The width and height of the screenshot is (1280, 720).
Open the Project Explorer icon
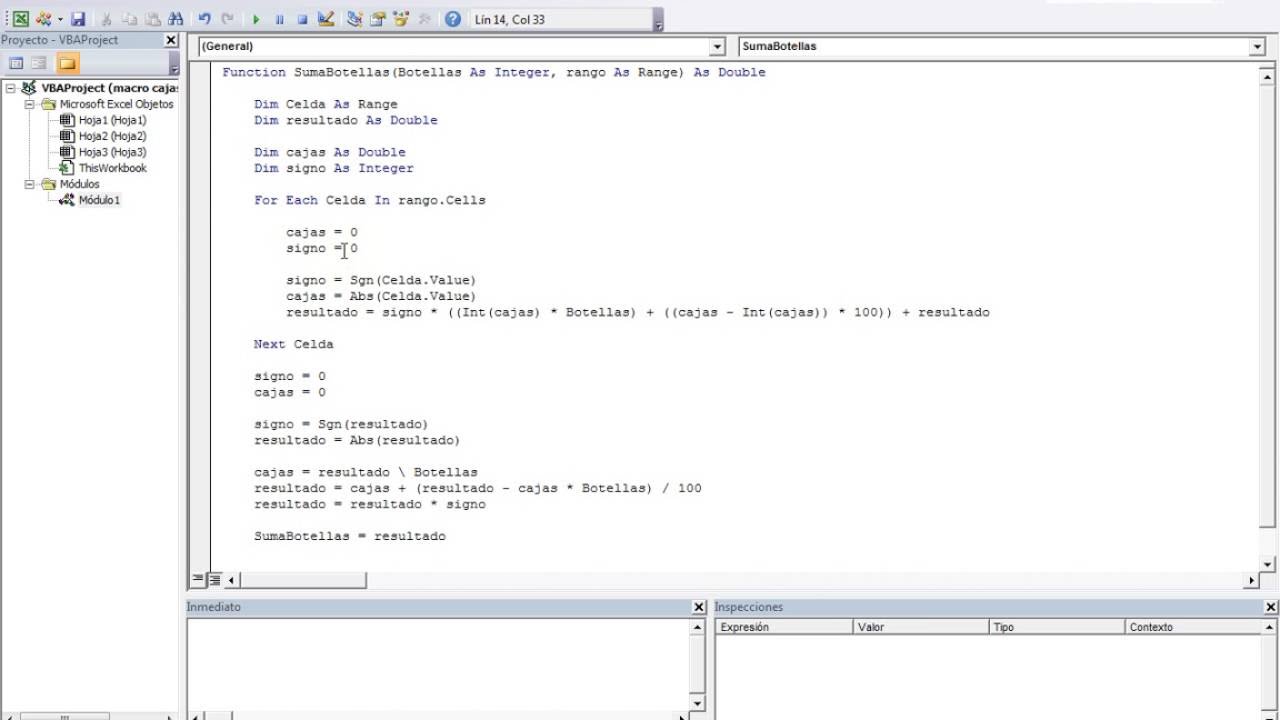click(355, 19)
